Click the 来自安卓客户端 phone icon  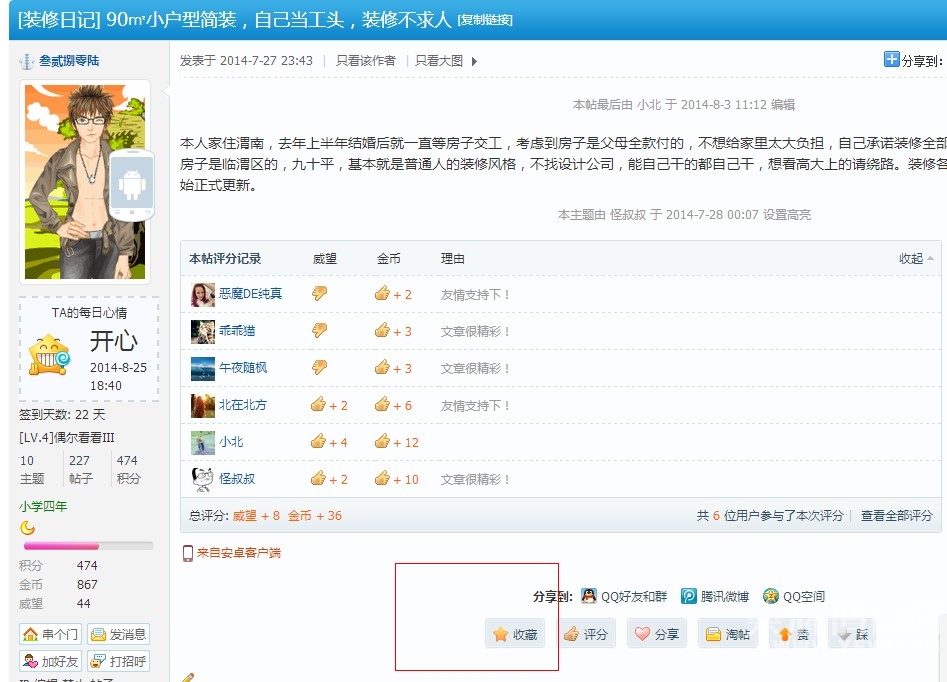click(x=186, y=552)
